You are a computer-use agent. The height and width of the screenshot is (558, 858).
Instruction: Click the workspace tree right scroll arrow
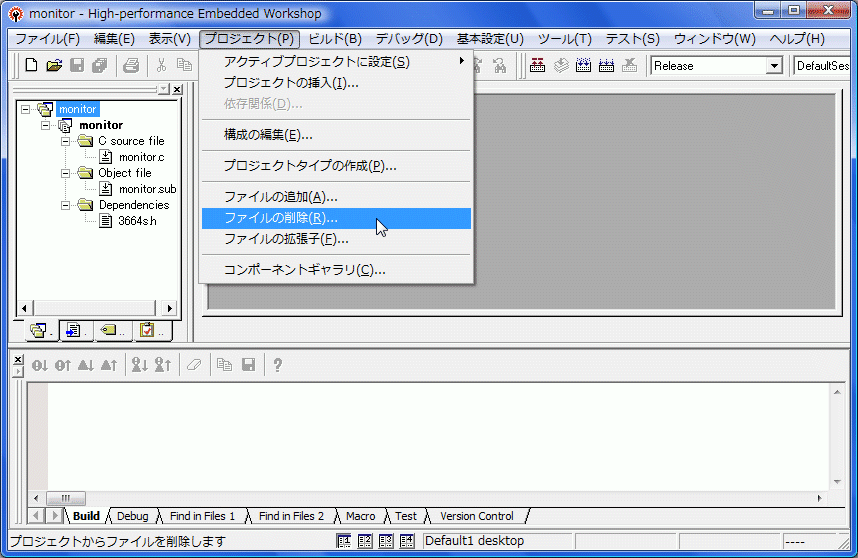click(169, 309)
